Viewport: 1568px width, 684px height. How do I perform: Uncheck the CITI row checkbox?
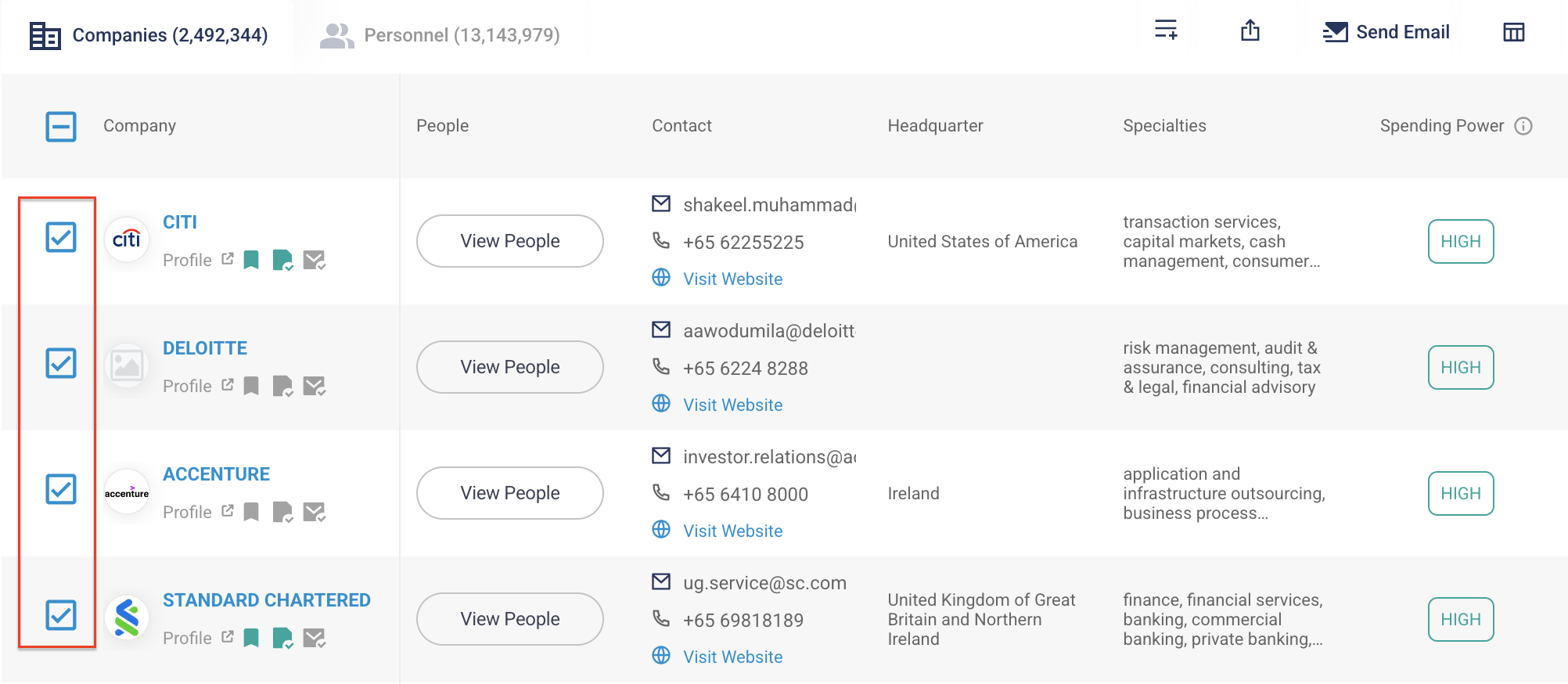coord(61,237)
